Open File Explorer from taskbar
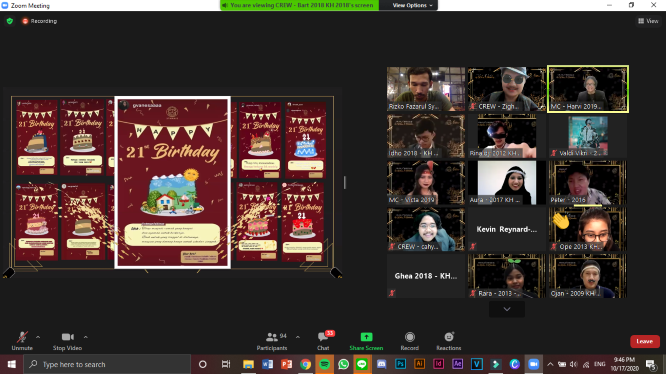Image resolution: width=666 pixels, height=374 pixels. pos(248,364)
